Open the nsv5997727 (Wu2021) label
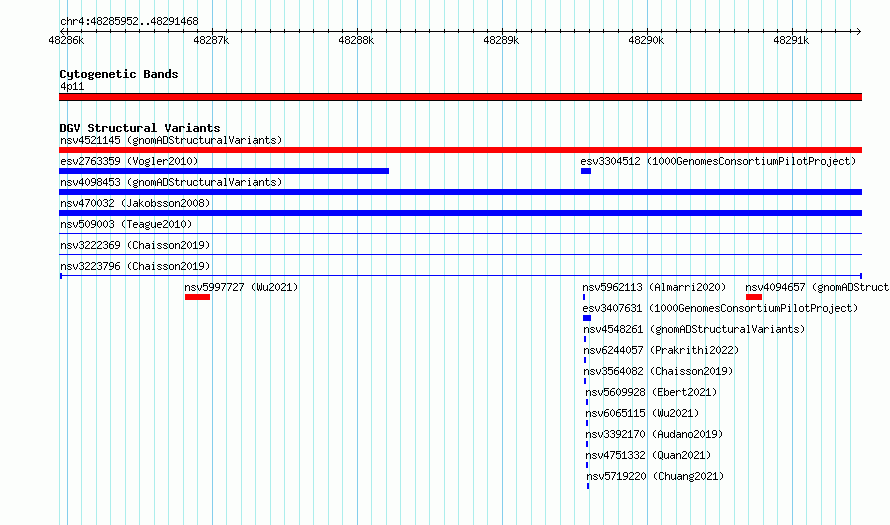 (x=241, y=287)
